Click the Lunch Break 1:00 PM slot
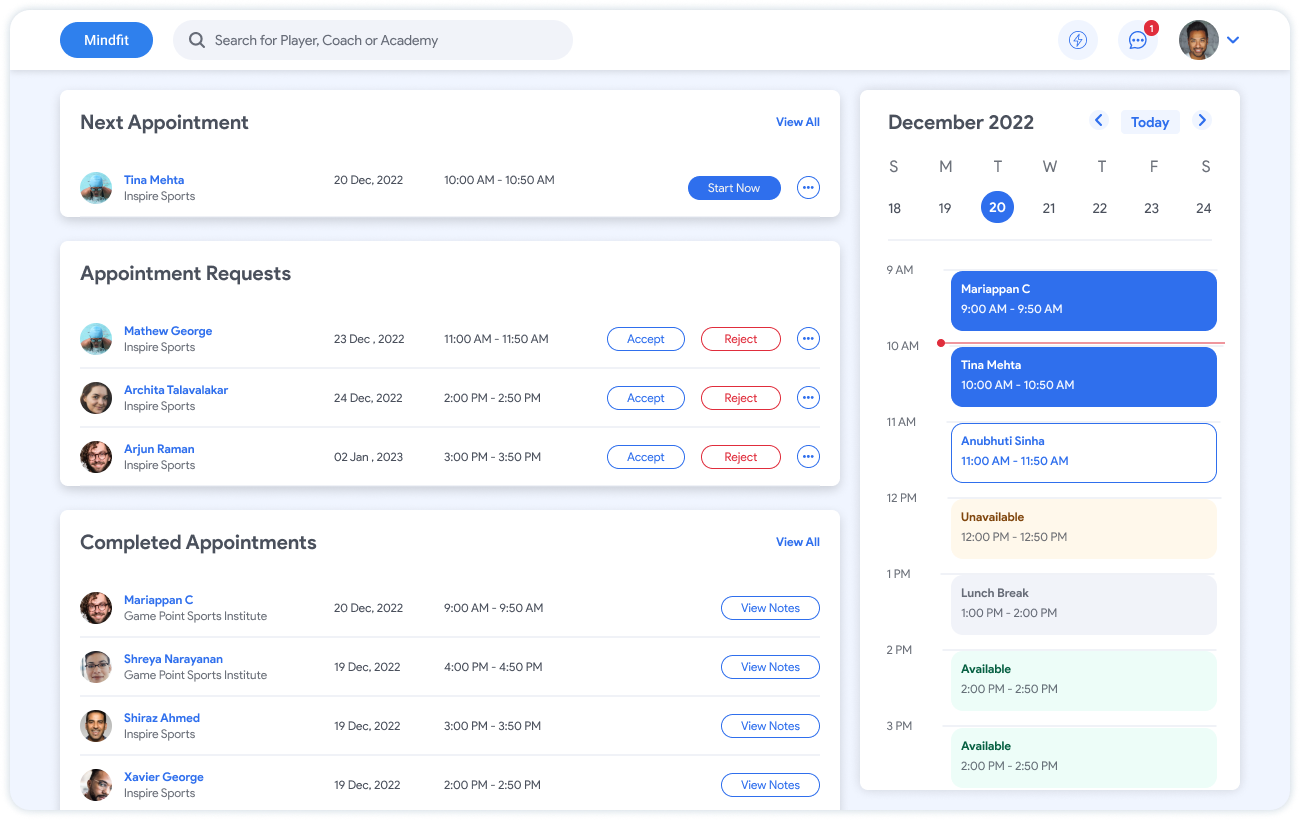 coord(1084,605)
